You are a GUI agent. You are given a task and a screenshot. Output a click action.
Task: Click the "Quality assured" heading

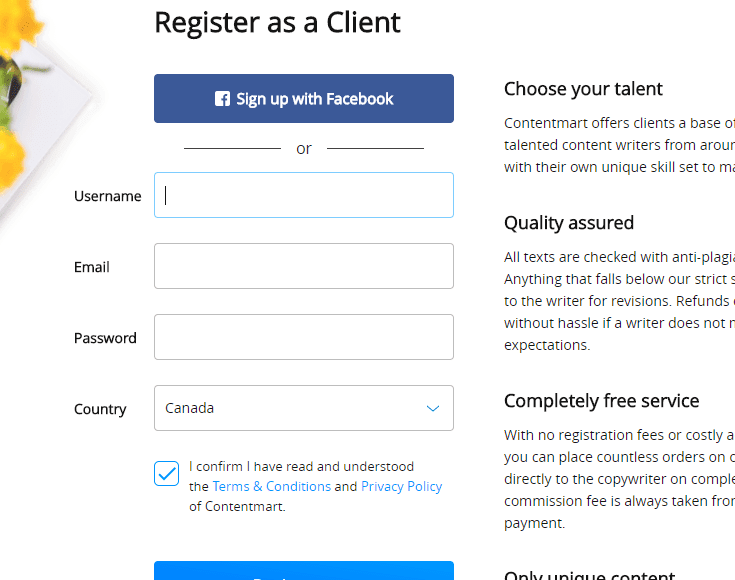569,222
